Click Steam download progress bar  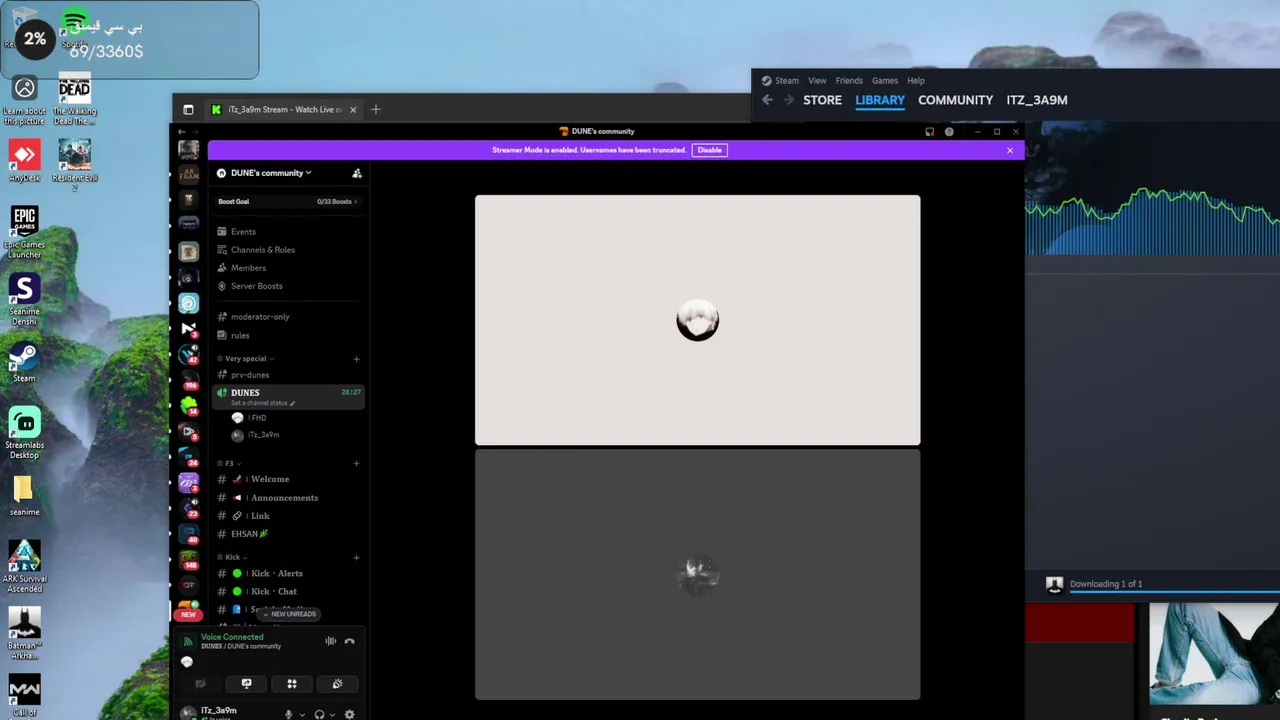pos(1174,592)
